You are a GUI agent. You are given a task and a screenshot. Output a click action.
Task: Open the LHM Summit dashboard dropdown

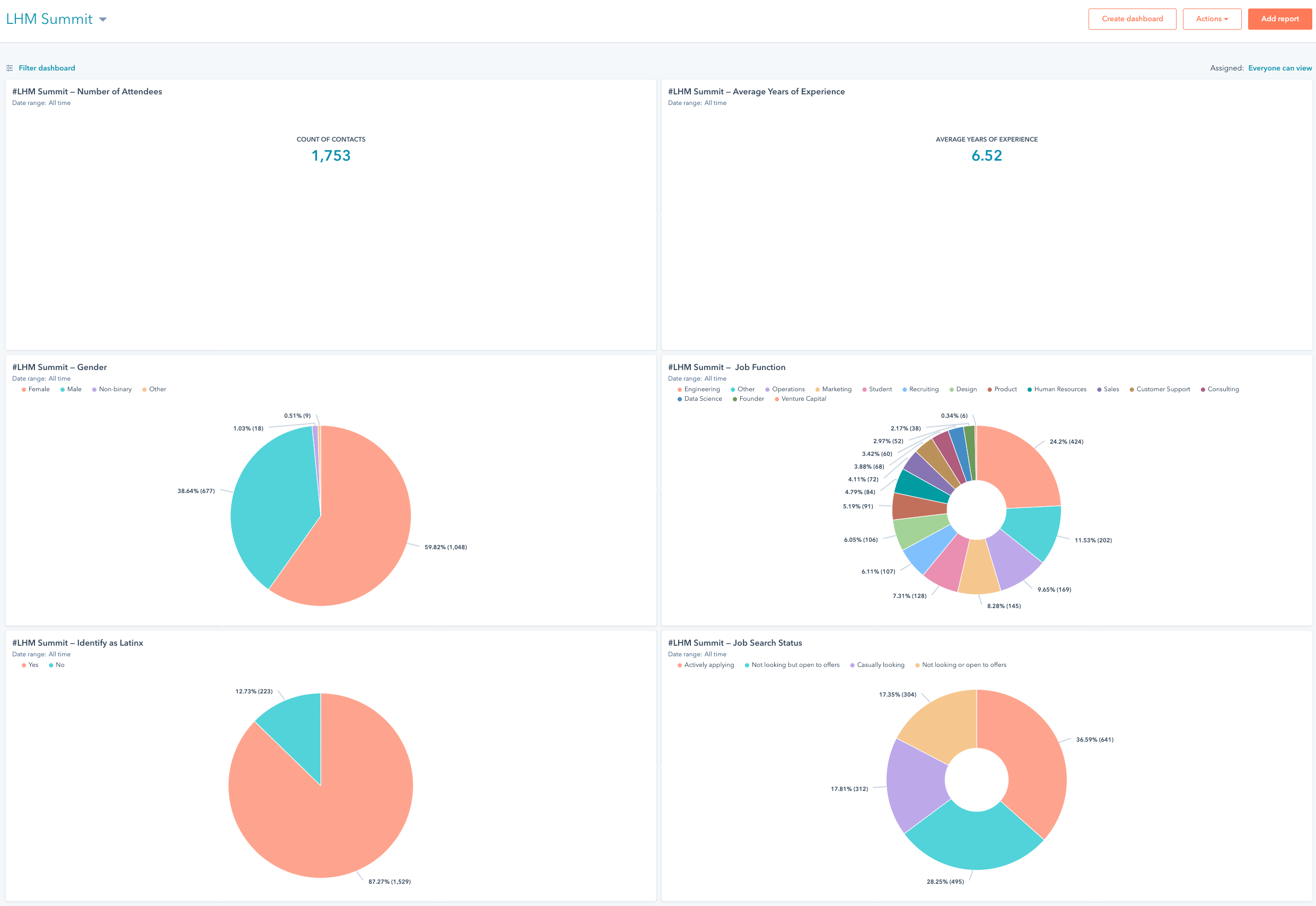pos(49,19)
